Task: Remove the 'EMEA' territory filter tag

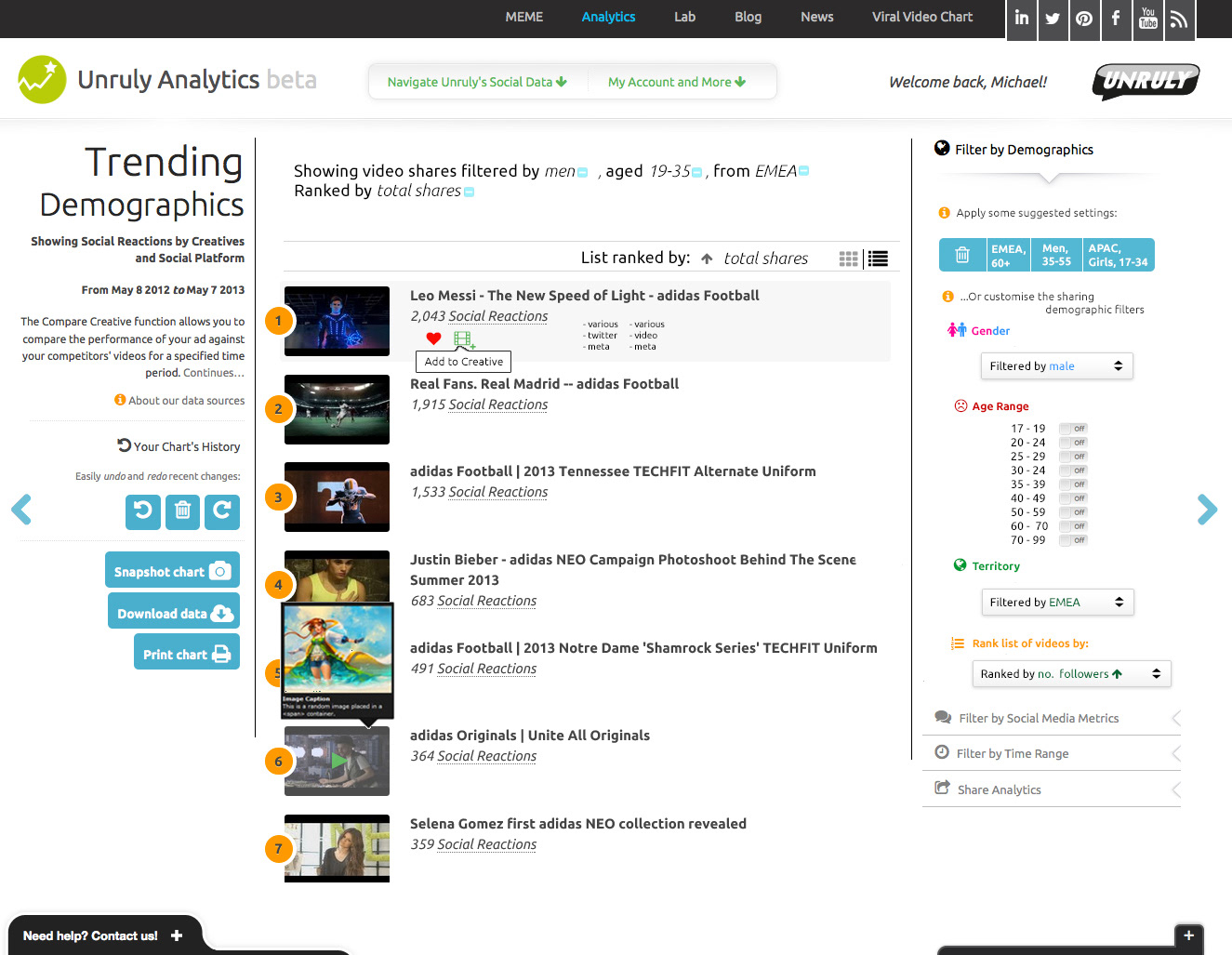Action: pyautogui.click(x=804, y=171)
